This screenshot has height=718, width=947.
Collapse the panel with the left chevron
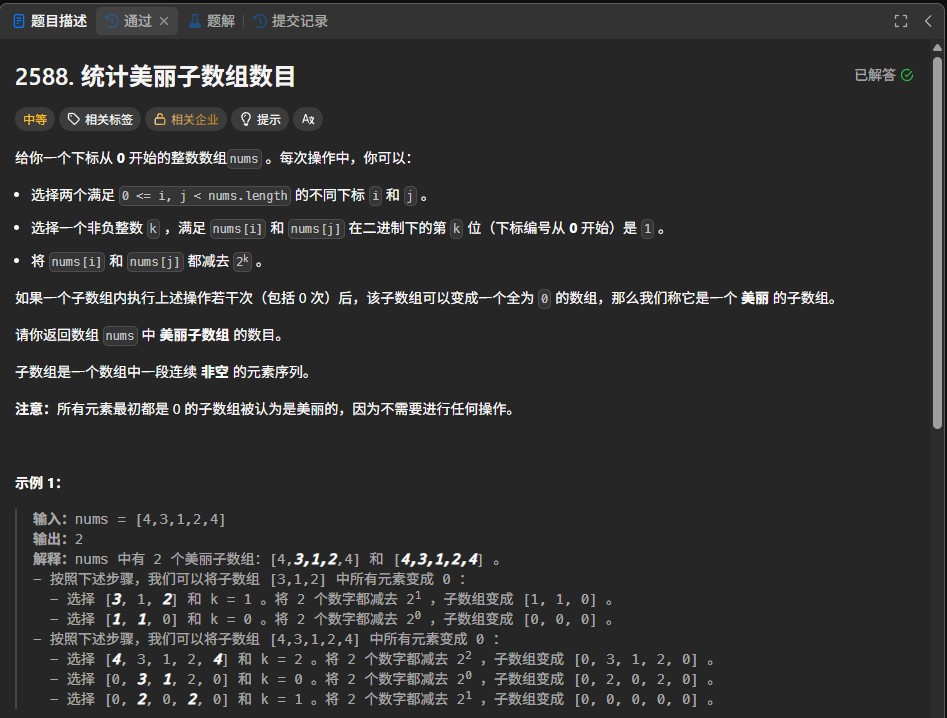pos(928,21)
